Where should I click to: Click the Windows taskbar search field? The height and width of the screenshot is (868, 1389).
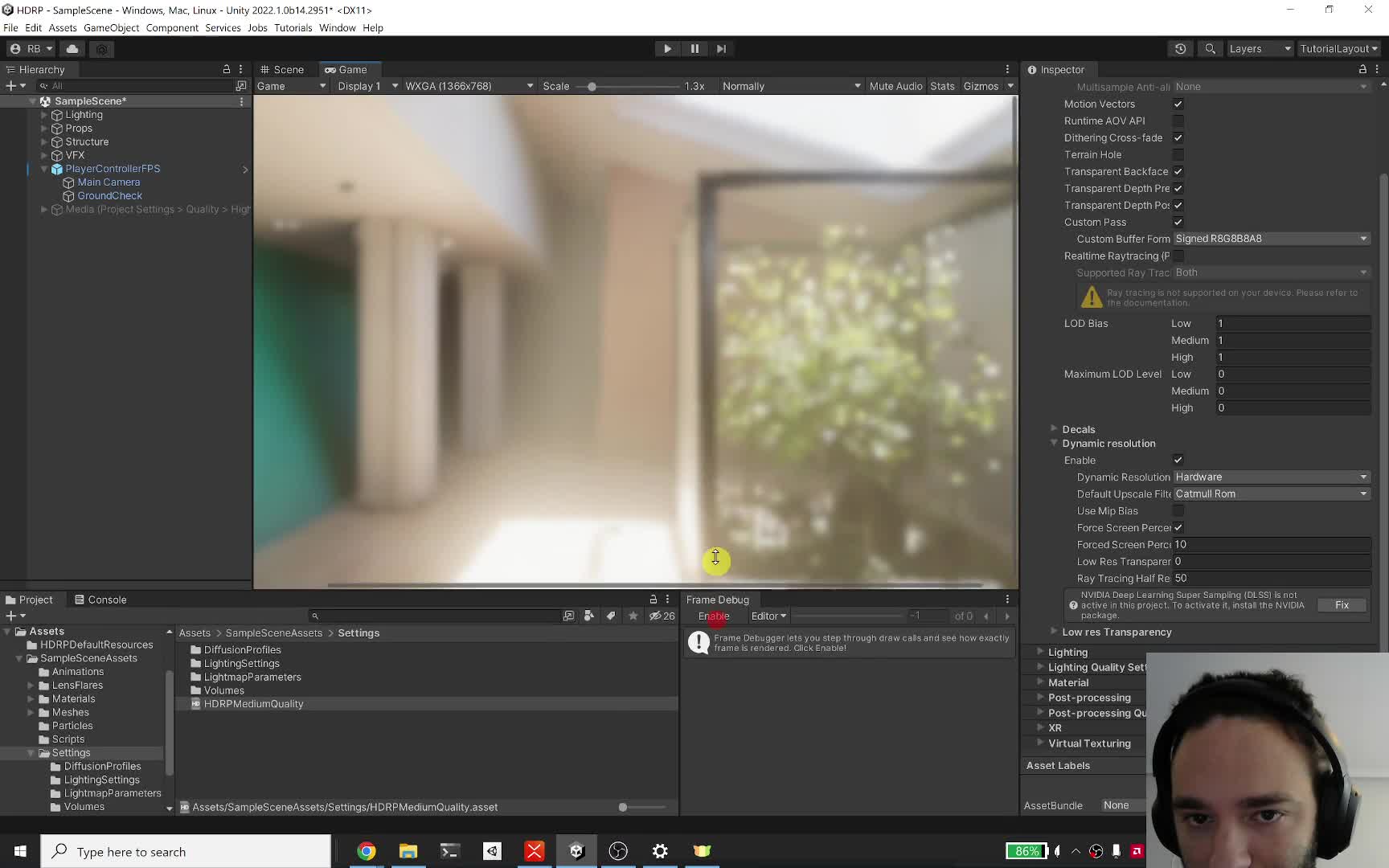tap(185, 851)
